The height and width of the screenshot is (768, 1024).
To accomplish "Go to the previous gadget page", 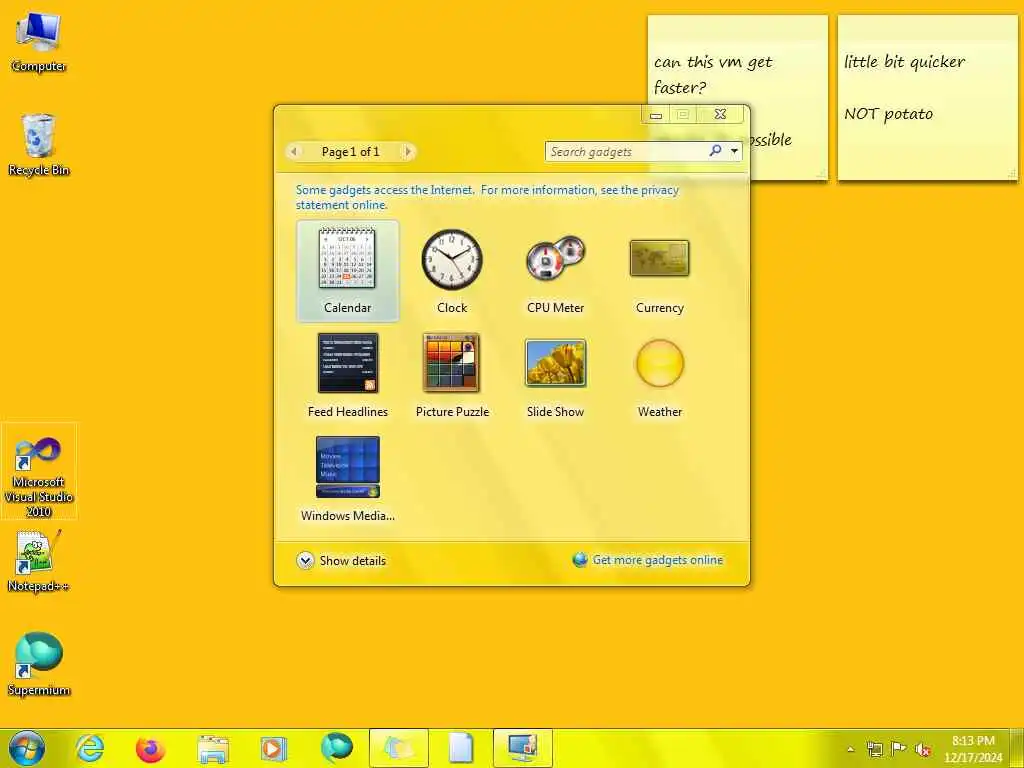I will (294, 152).
